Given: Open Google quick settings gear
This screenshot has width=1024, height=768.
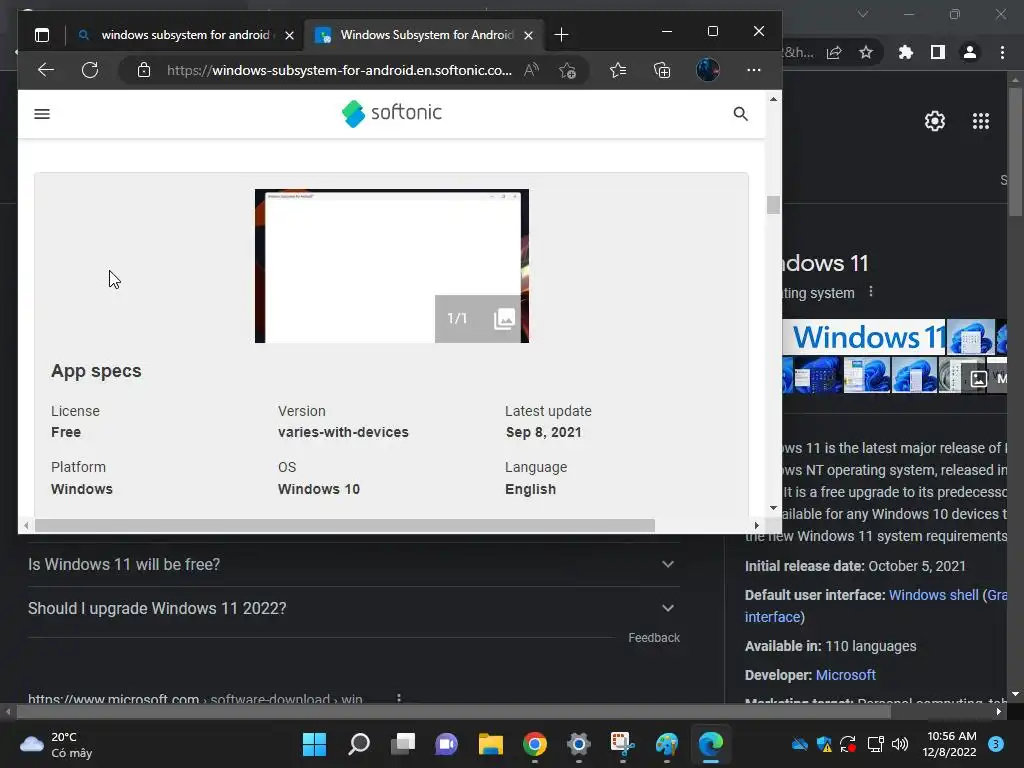Looking at the screenshot, I should (x=935, y=121).
